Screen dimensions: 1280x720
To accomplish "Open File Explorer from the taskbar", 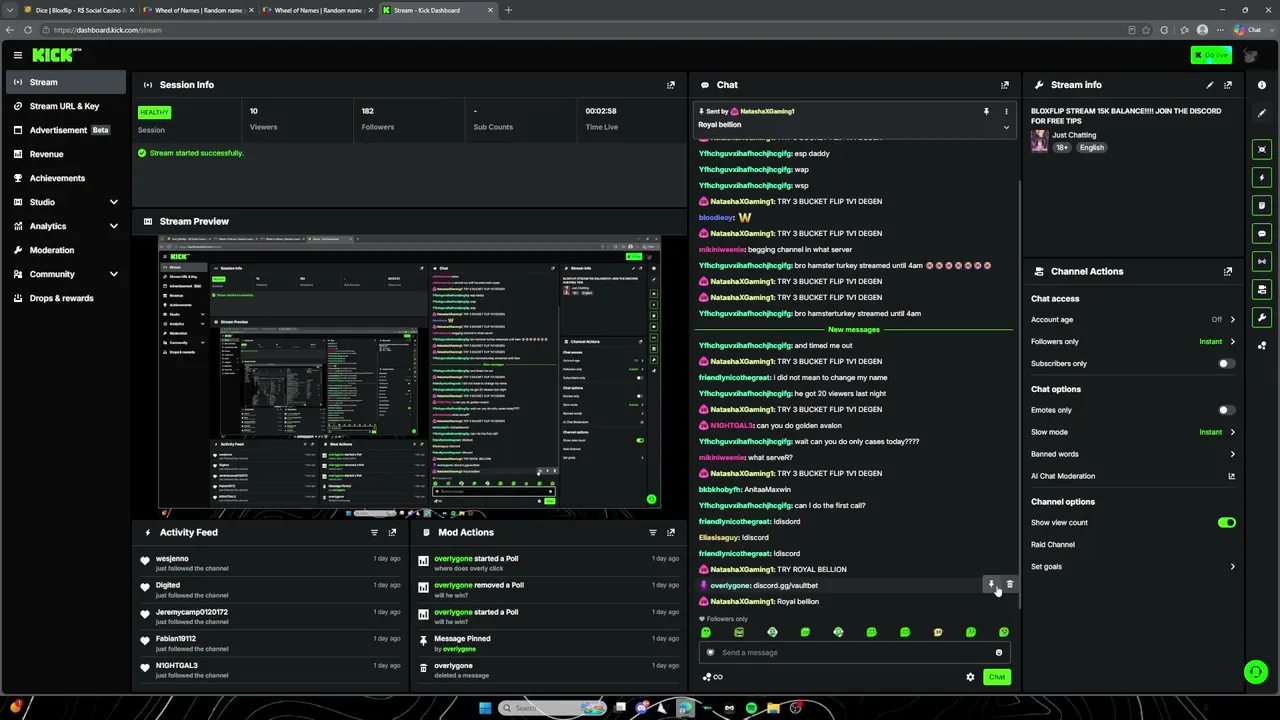I will point(773,708).
